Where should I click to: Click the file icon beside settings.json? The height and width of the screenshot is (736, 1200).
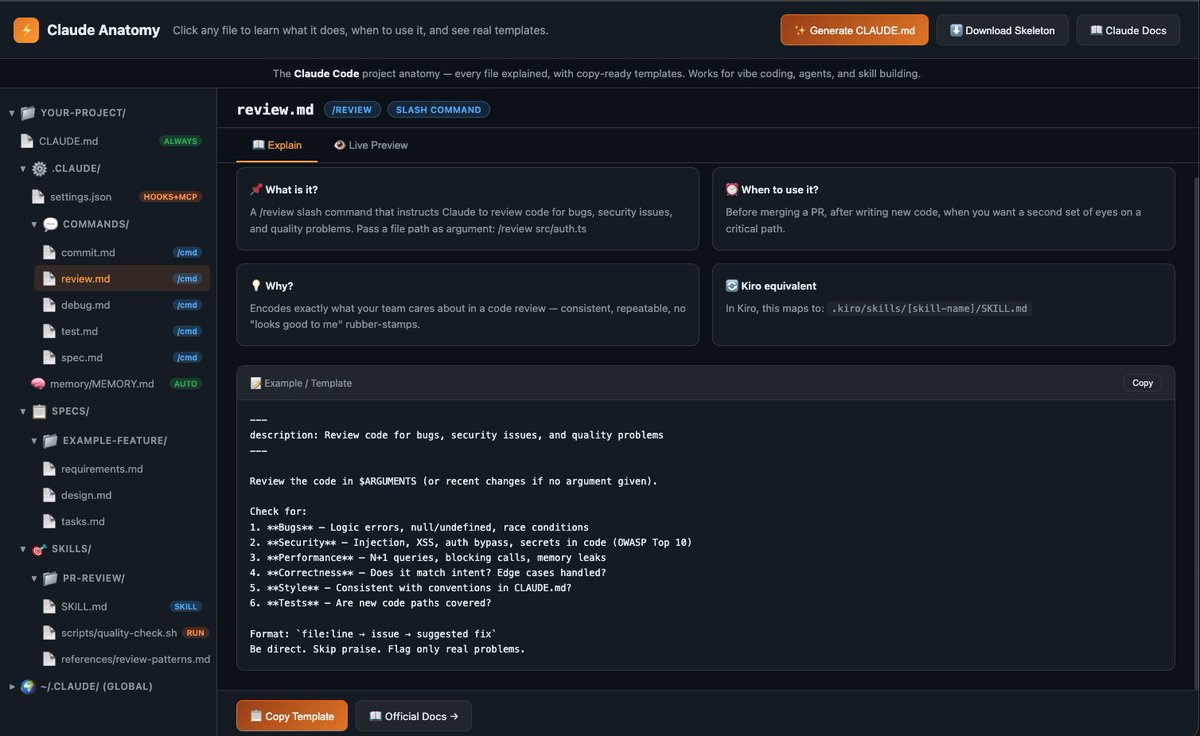38,197
